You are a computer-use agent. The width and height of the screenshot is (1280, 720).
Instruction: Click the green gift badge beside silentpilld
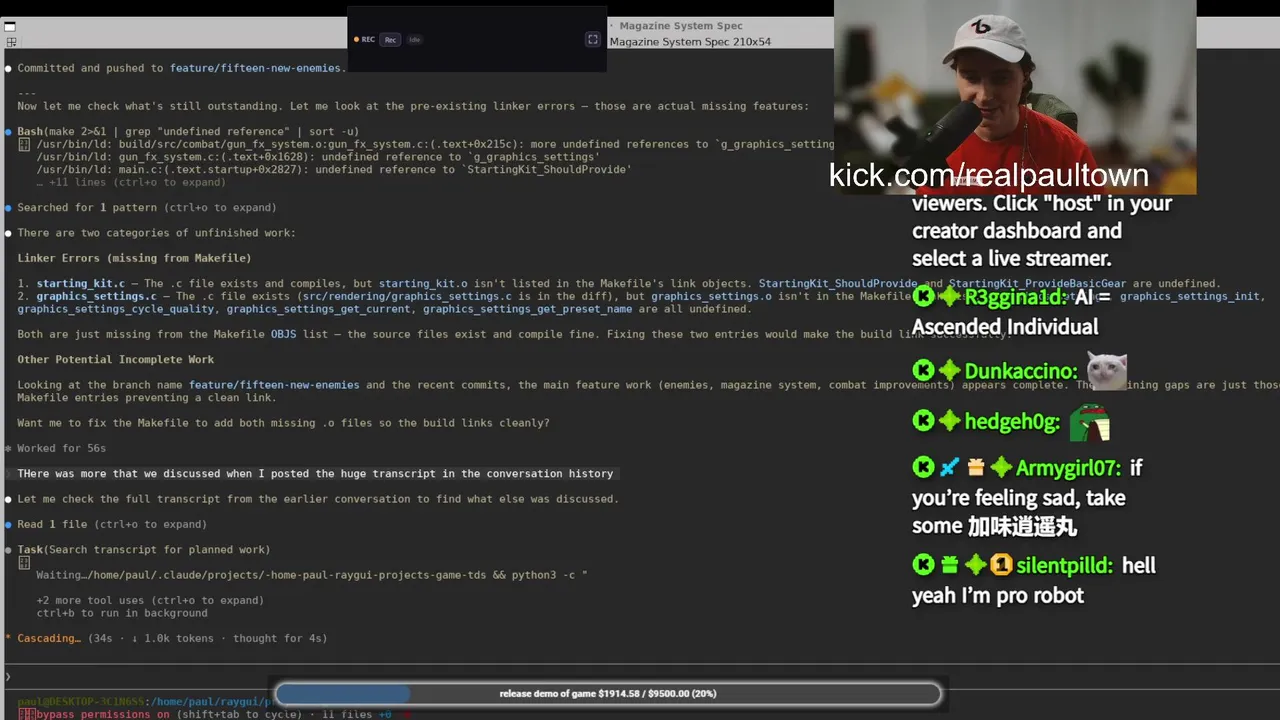tap(949, 566)
